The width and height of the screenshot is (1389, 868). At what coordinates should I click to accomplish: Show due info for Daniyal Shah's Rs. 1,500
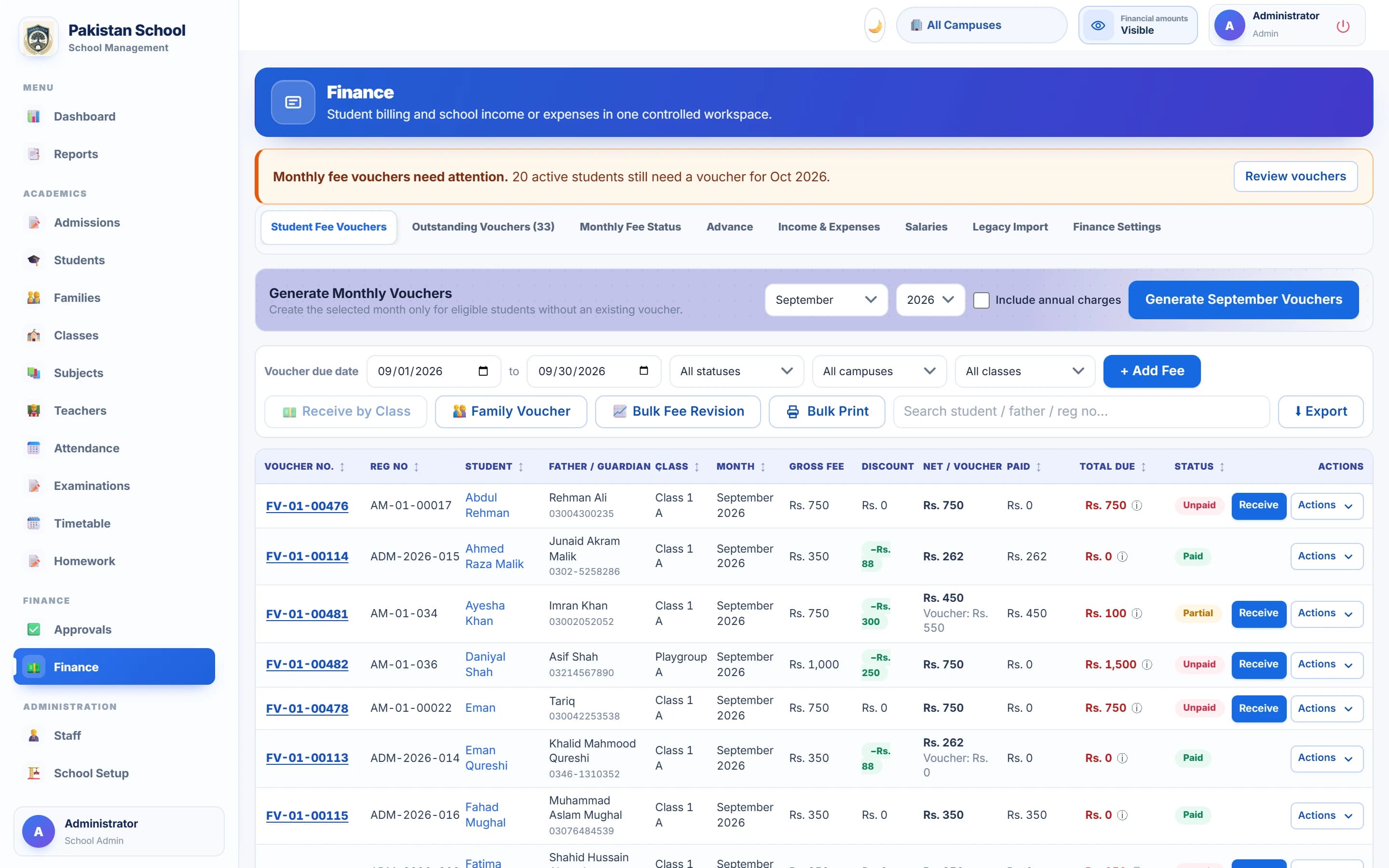[1147, 665]
